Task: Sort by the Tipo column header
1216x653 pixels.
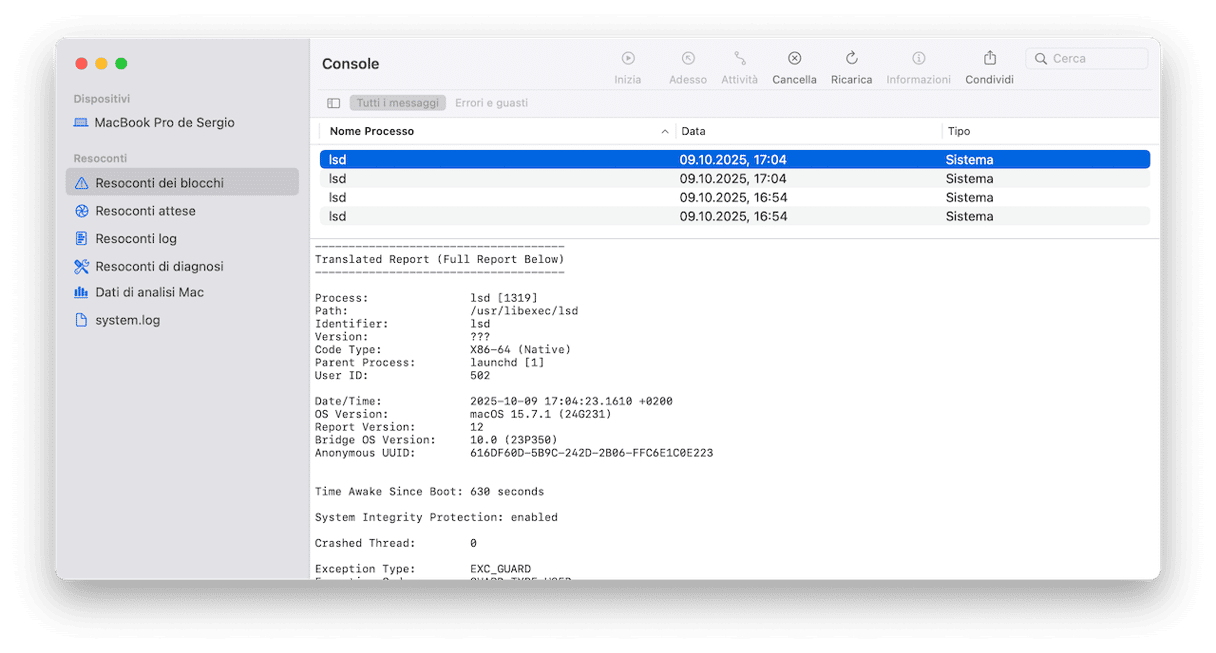Action: point(958,131)
